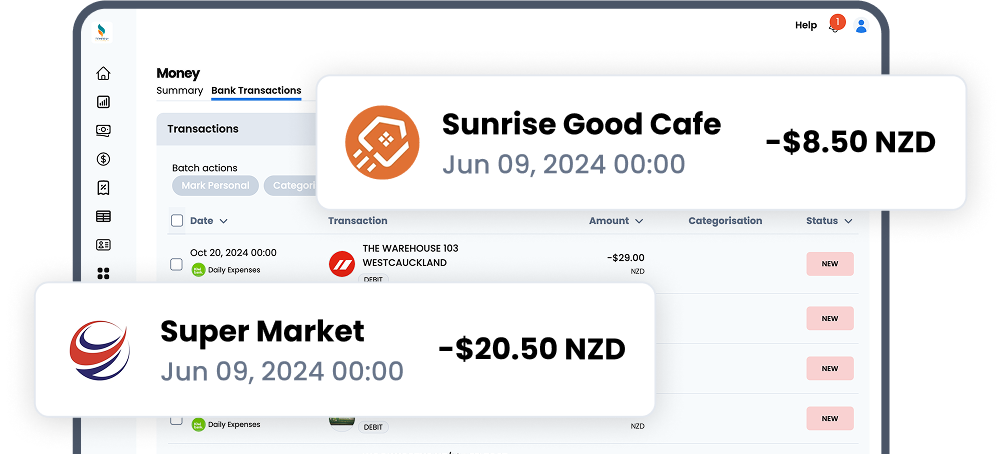Click the table grid sidebar icon
This screenshot has width=1001, height=454.
click(103, 216)
